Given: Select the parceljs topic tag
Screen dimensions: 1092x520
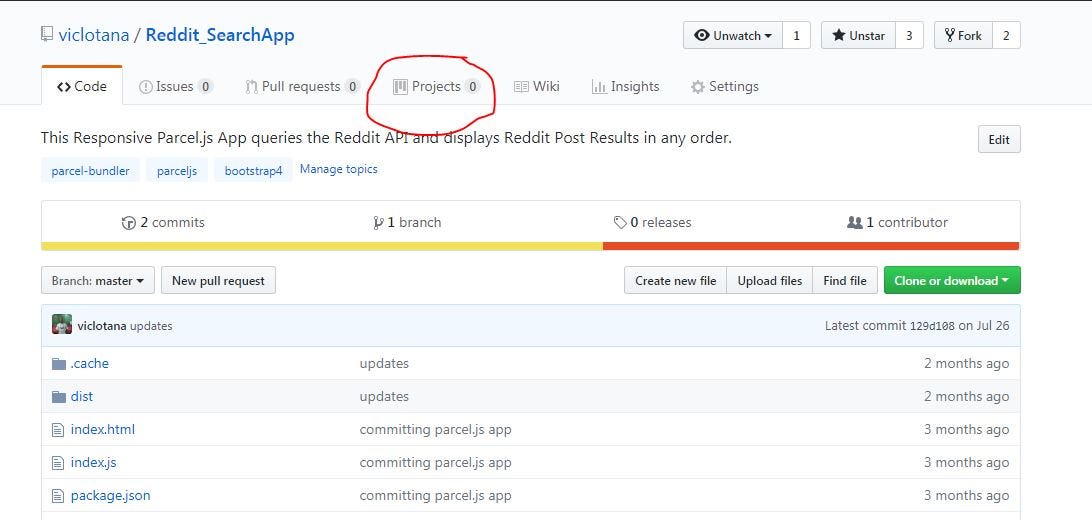Looking at the screenshot, I should (x=177, y=170).
